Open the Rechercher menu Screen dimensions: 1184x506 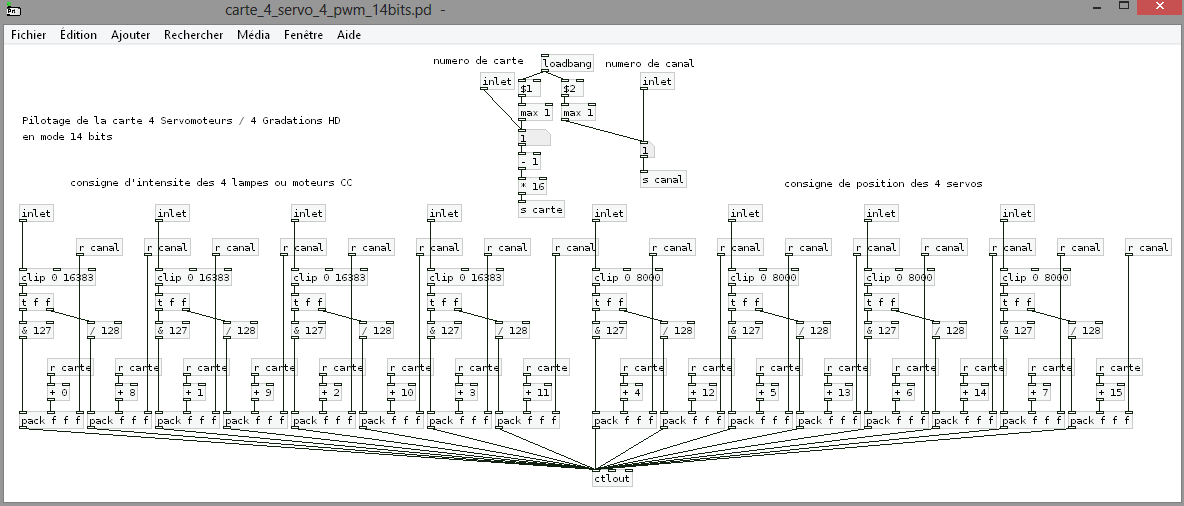(x=194, y=34)
